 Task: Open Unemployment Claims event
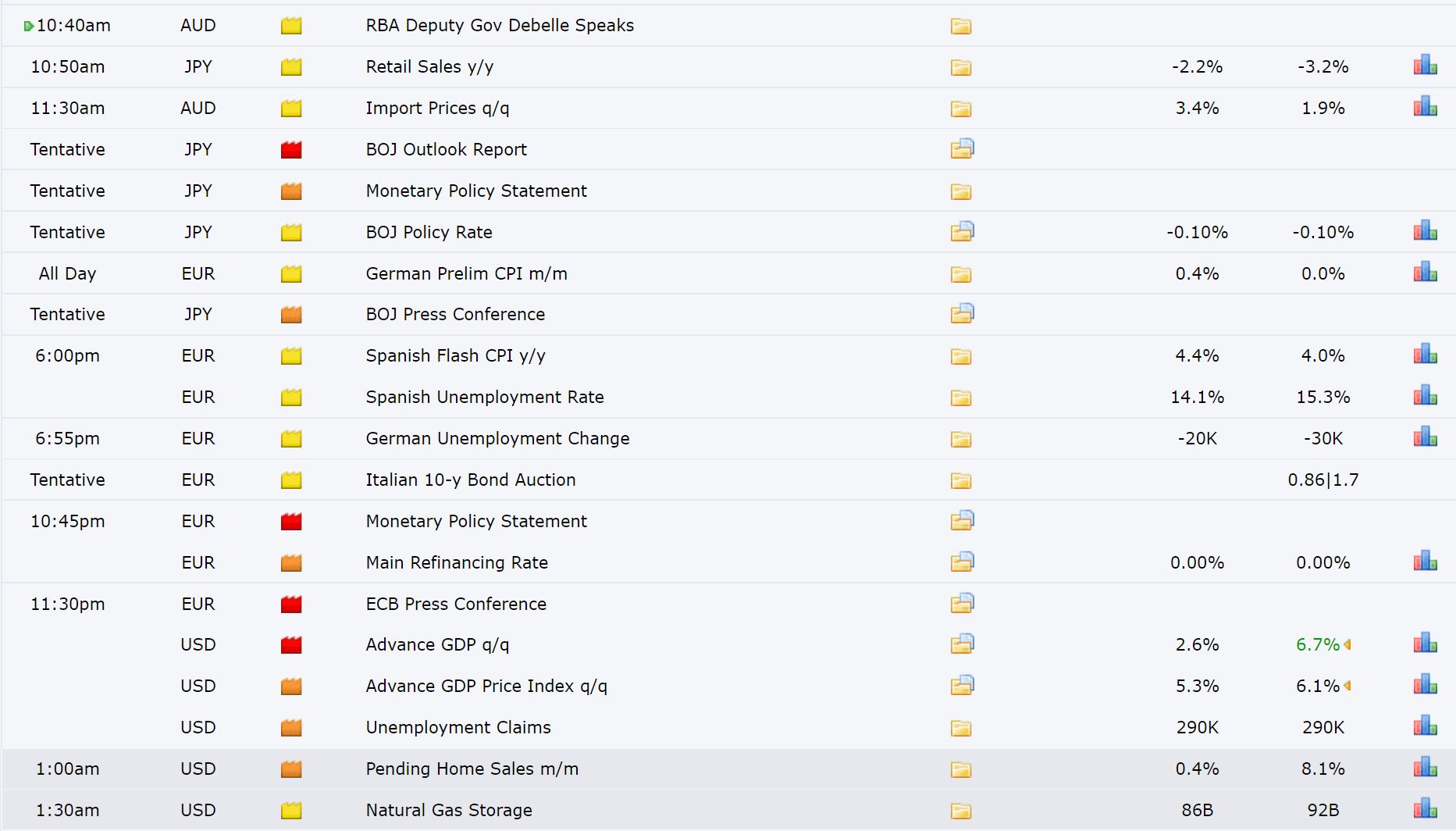point(458,727)
